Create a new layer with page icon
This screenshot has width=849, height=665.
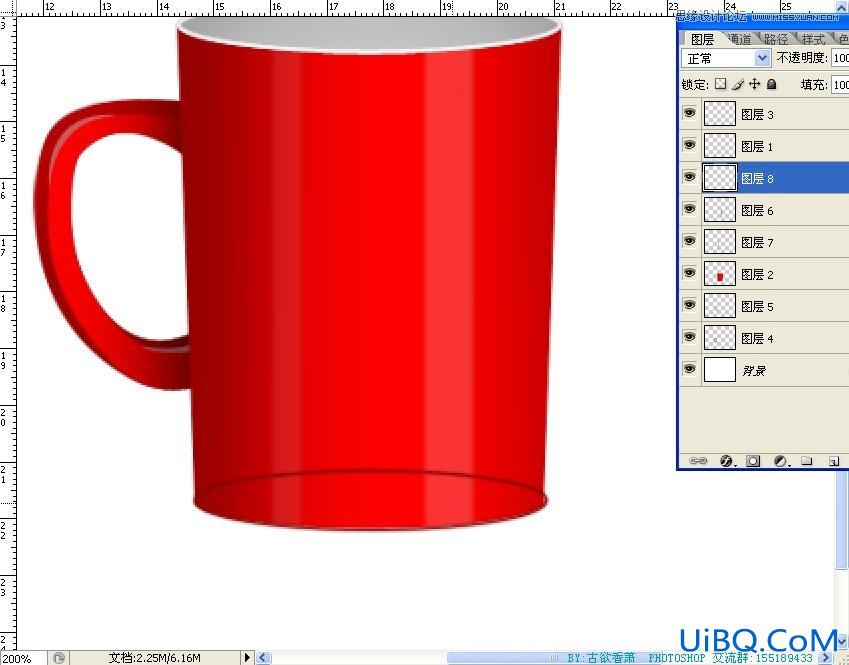point(834,461)
